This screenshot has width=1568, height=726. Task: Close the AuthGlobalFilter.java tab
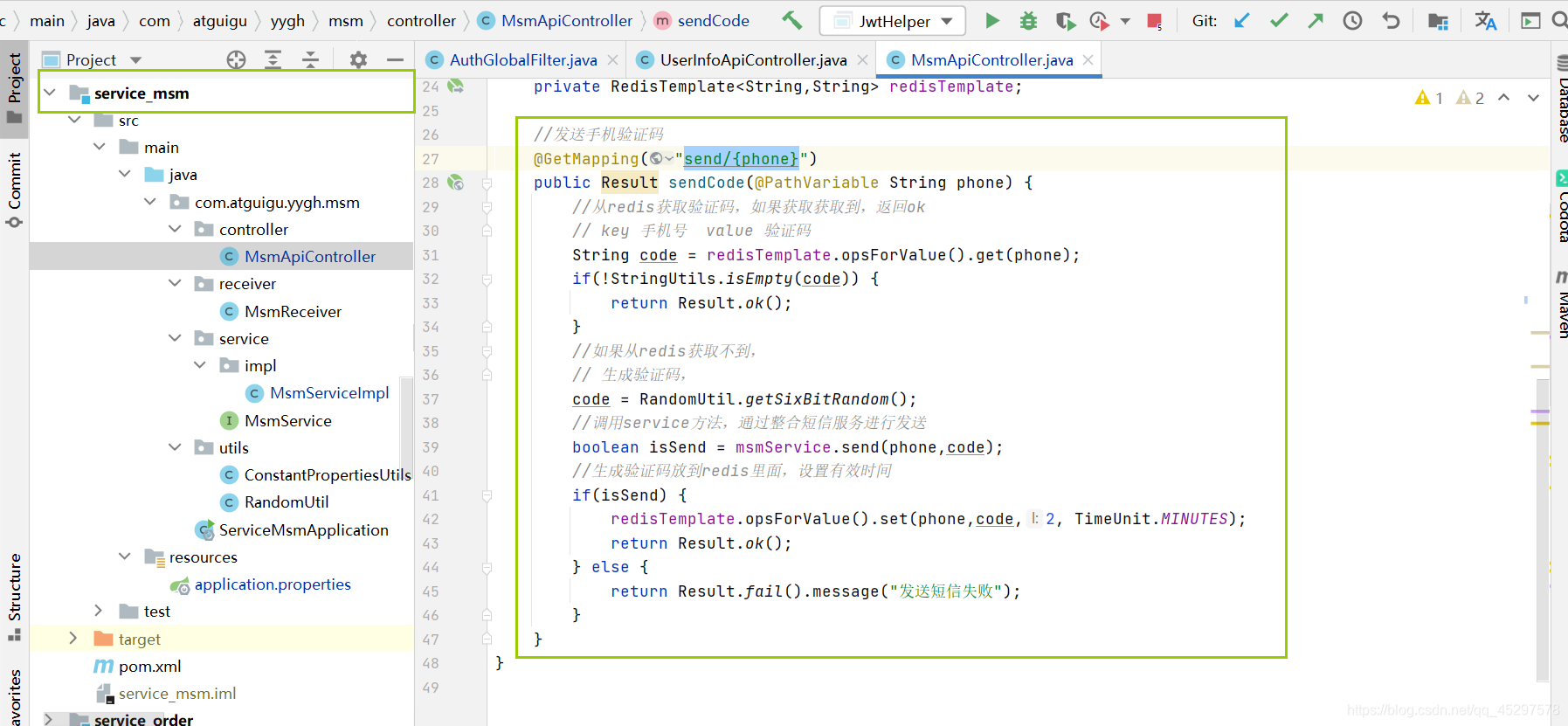coord(613,59)
